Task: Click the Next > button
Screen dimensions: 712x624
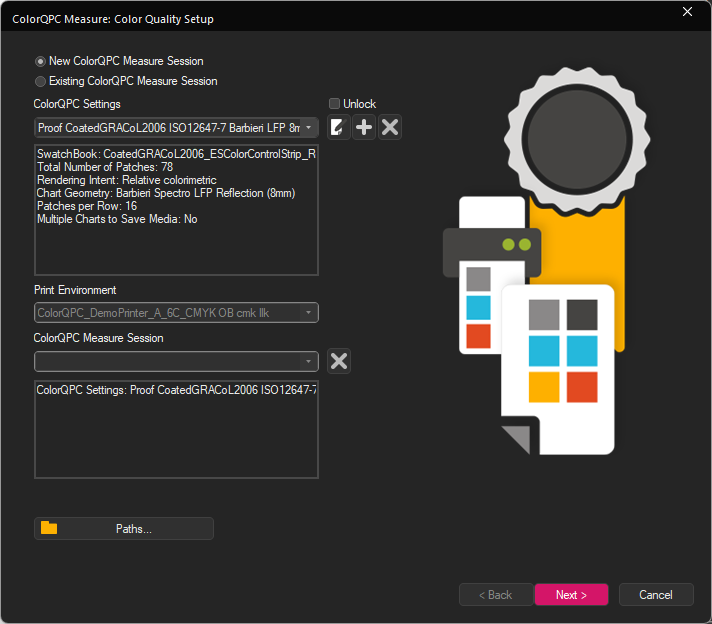Action: [571, 595]
